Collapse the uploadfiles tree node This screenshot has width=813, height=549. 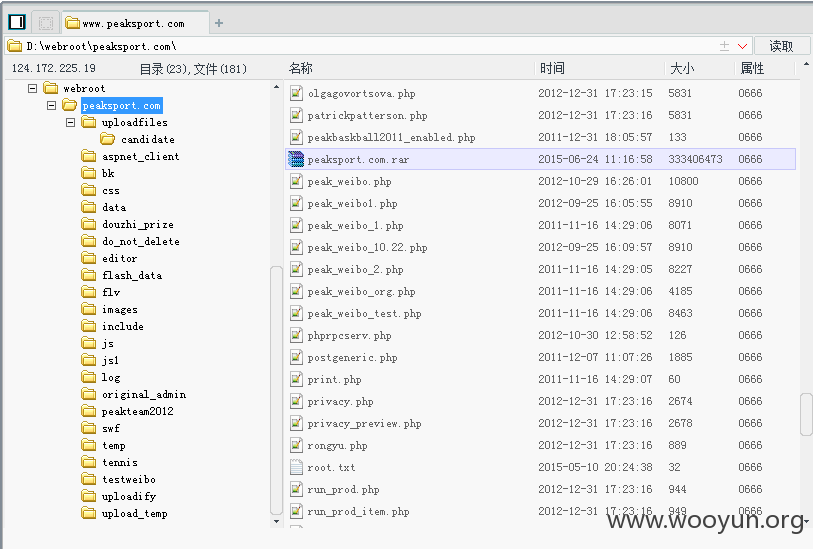click(x=71, y=122)
